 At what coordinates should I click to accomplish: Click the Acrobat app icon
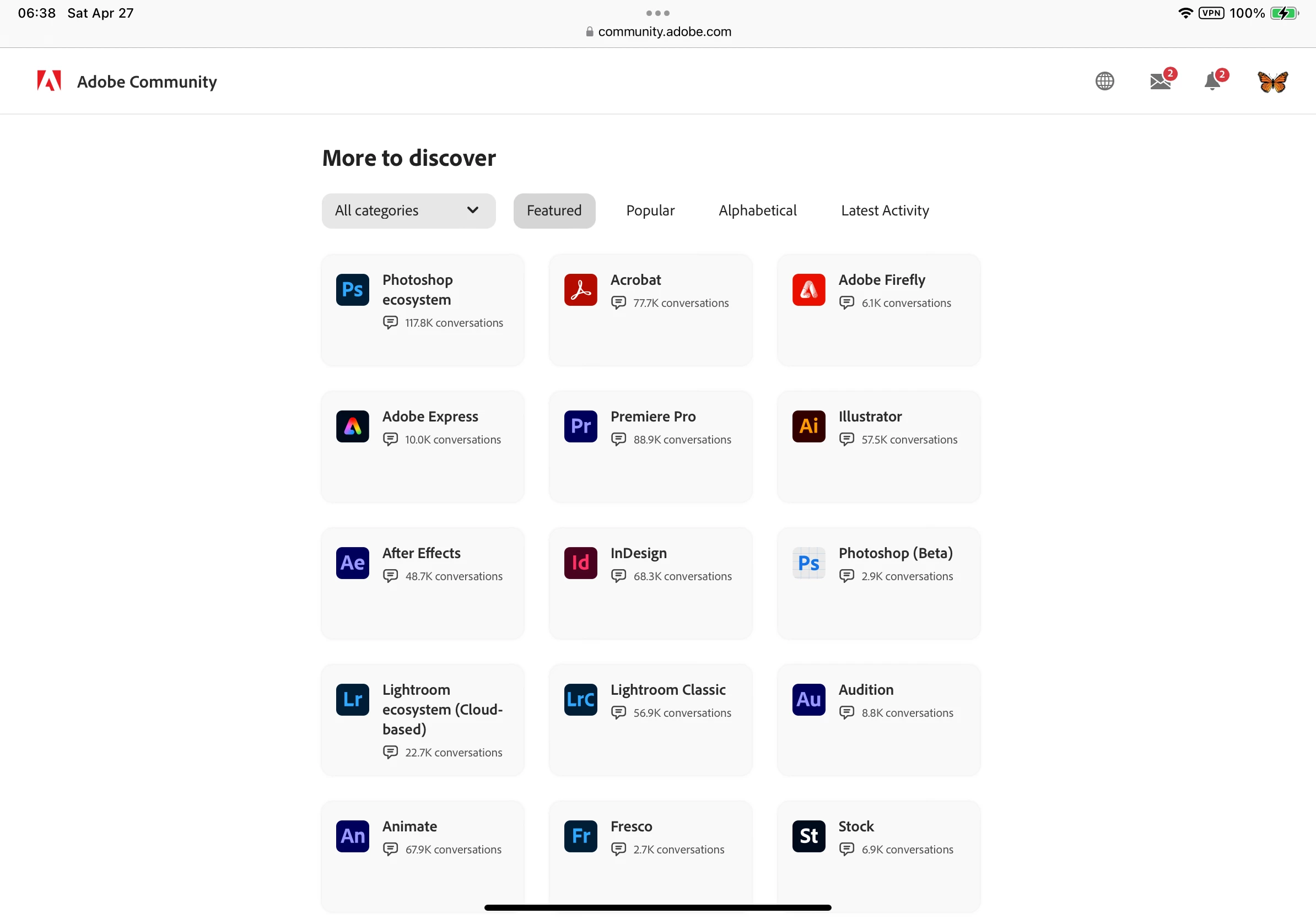pyautogui.click(x=580, y=290)
